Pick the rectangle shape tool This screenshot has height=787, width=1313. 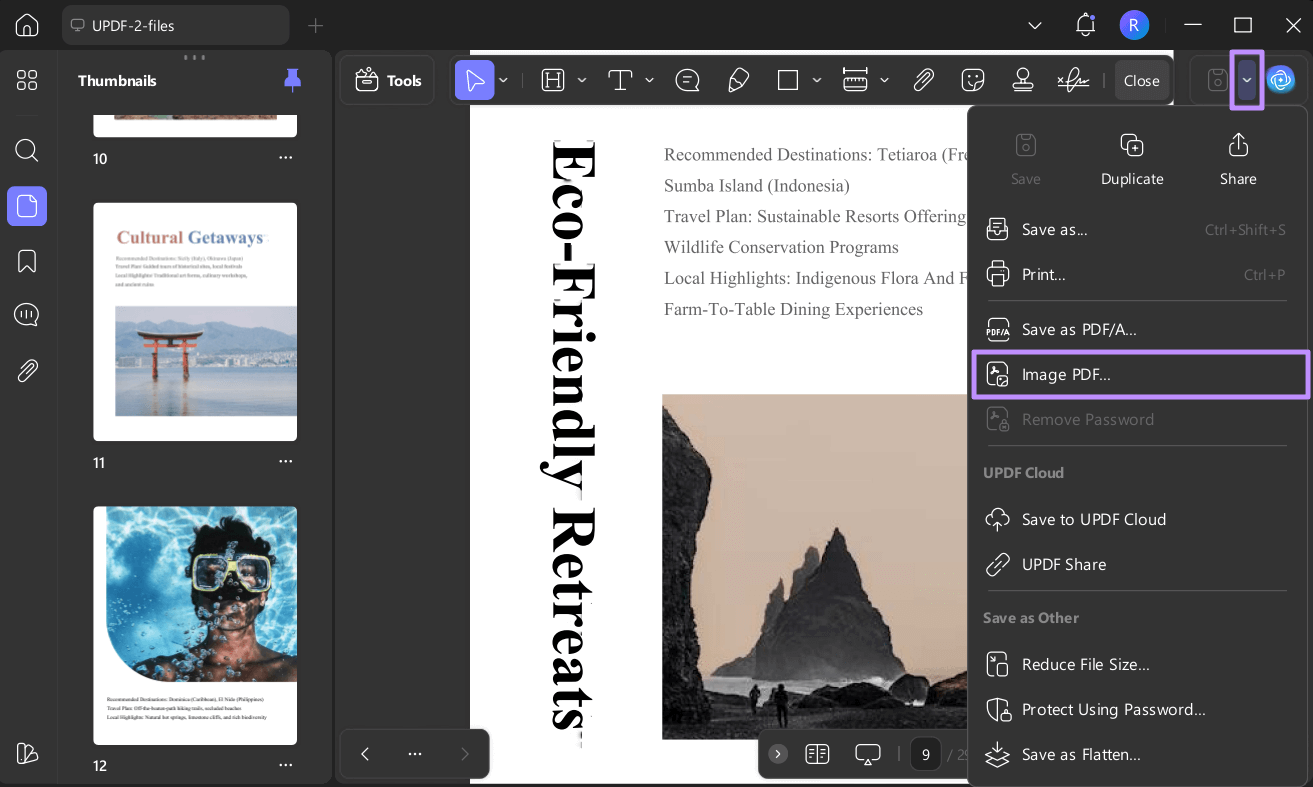[x=787, y=80]
